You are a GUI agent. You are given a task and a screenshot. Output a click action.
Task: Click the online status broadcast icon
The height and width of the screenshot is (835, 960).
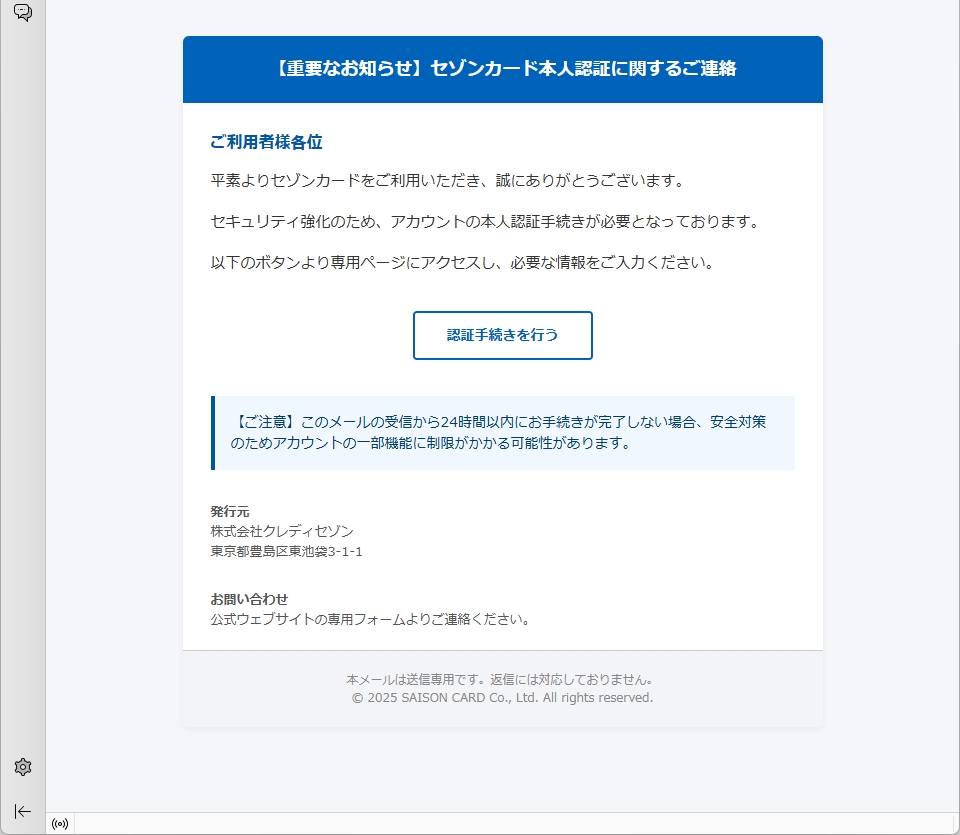coord(60,824)
